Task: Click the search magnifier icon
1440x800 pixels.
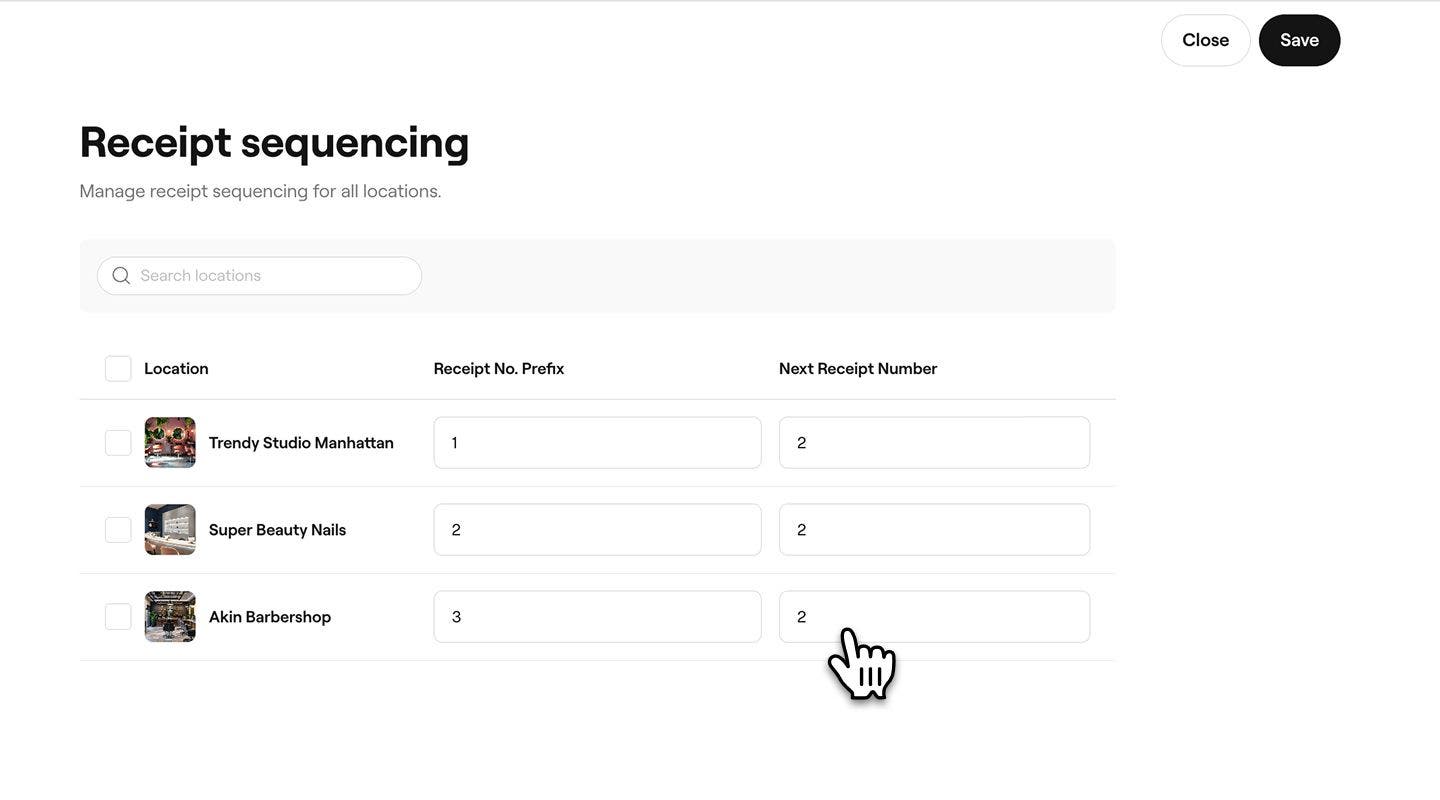Action: pyautogui.click(x=121, y=276)
